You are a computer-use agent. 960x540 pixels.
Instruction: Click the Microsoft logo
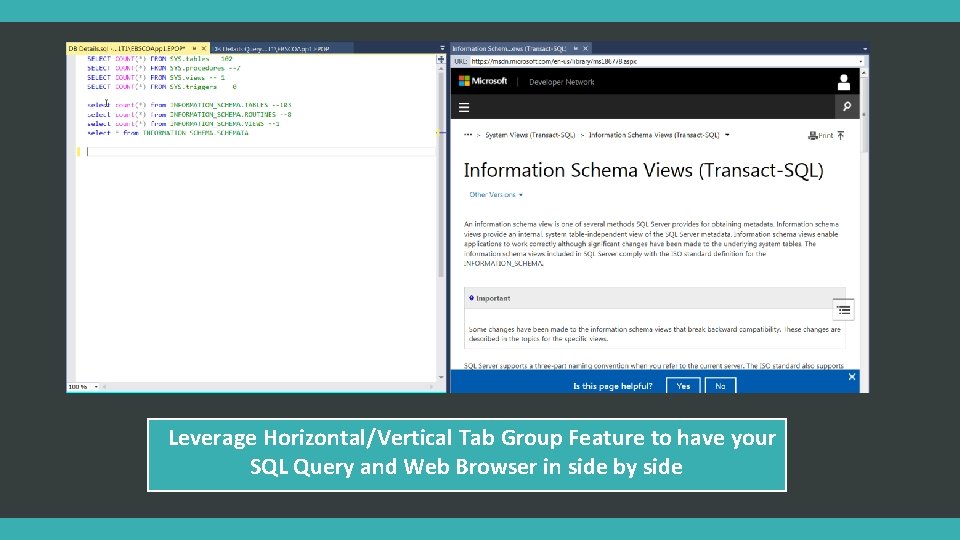[x=483, y=81]
